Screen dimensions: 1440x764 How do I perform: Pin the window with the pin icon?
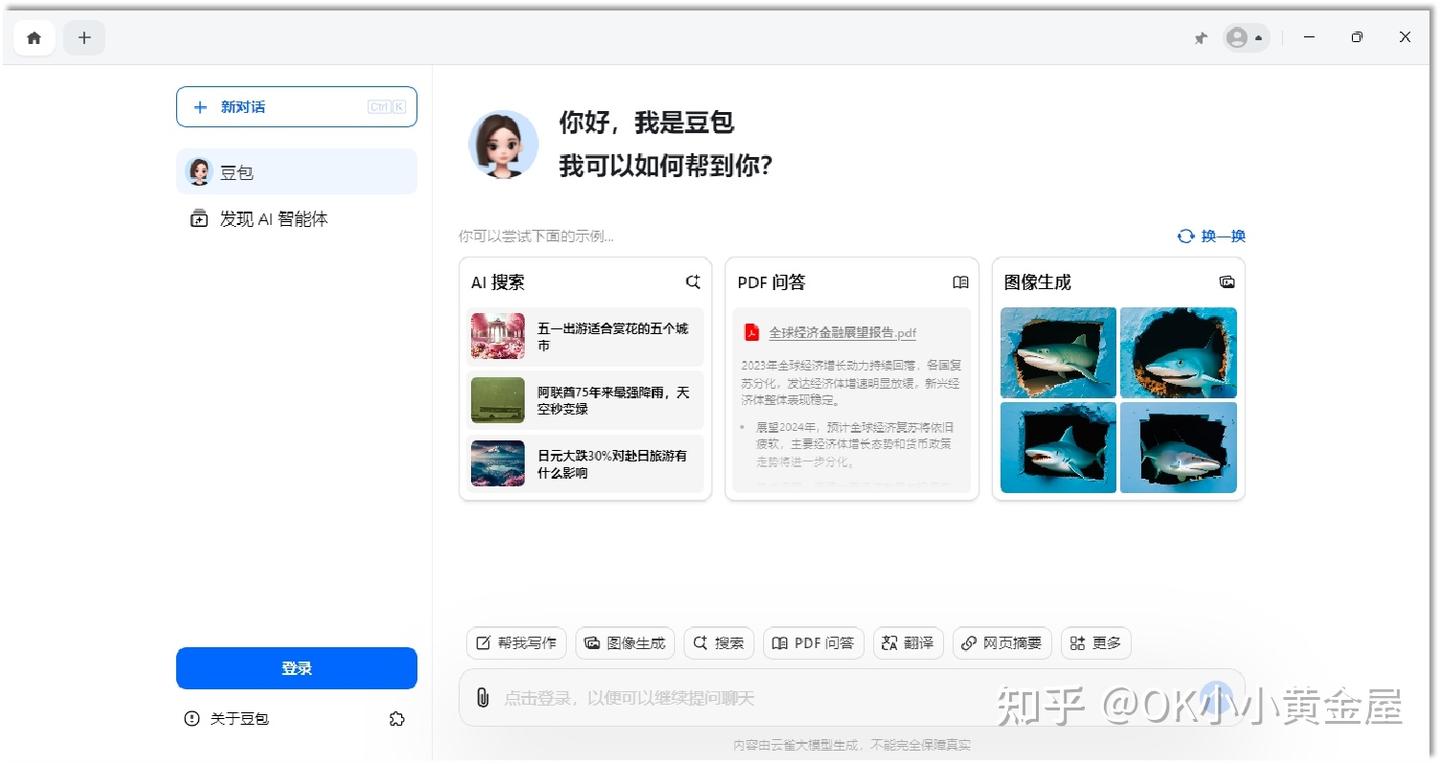[x=1200, y=37]
